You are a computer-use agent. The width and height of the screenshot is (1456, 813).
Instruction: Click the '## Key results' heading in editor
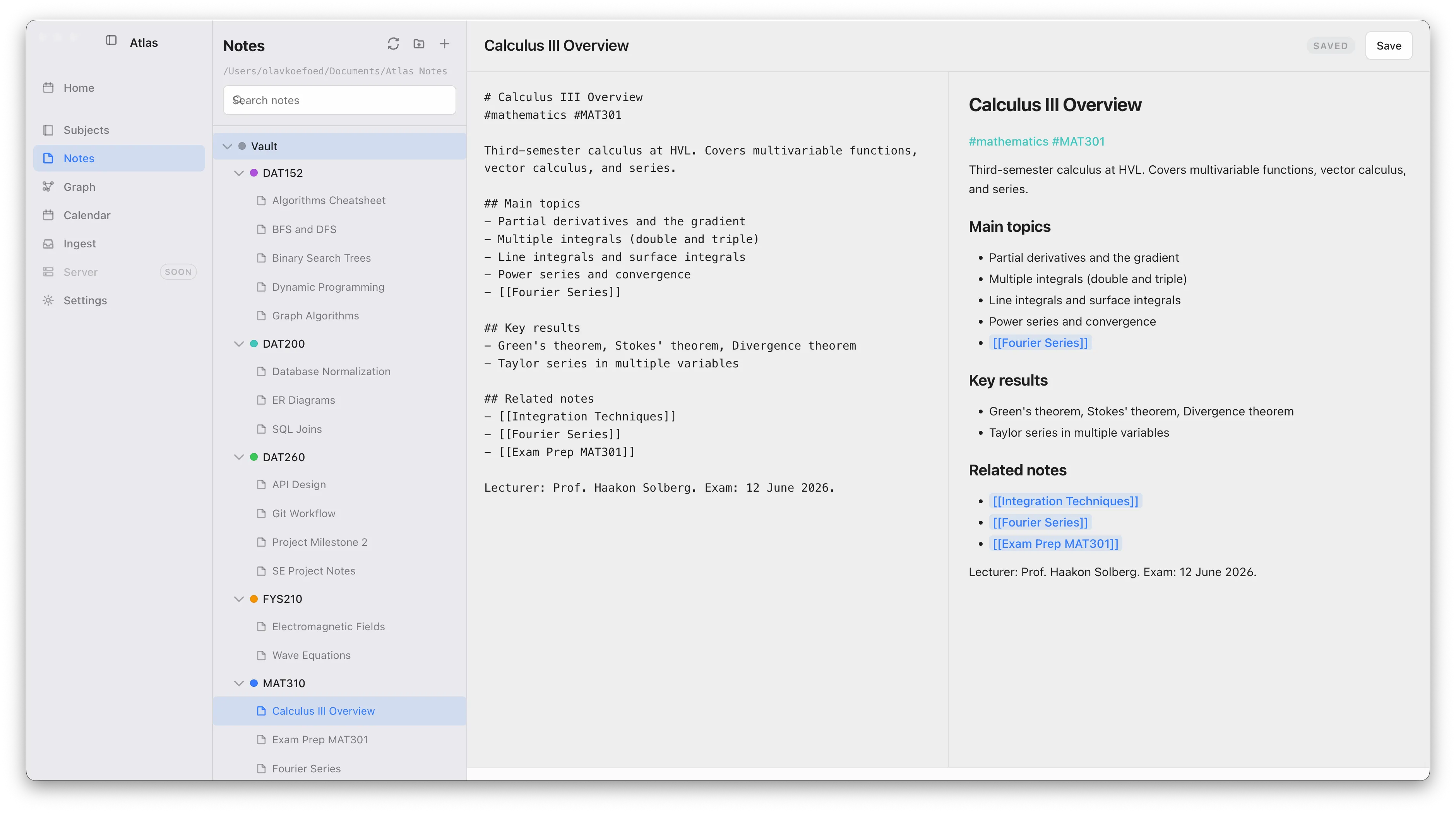point(532,328)
